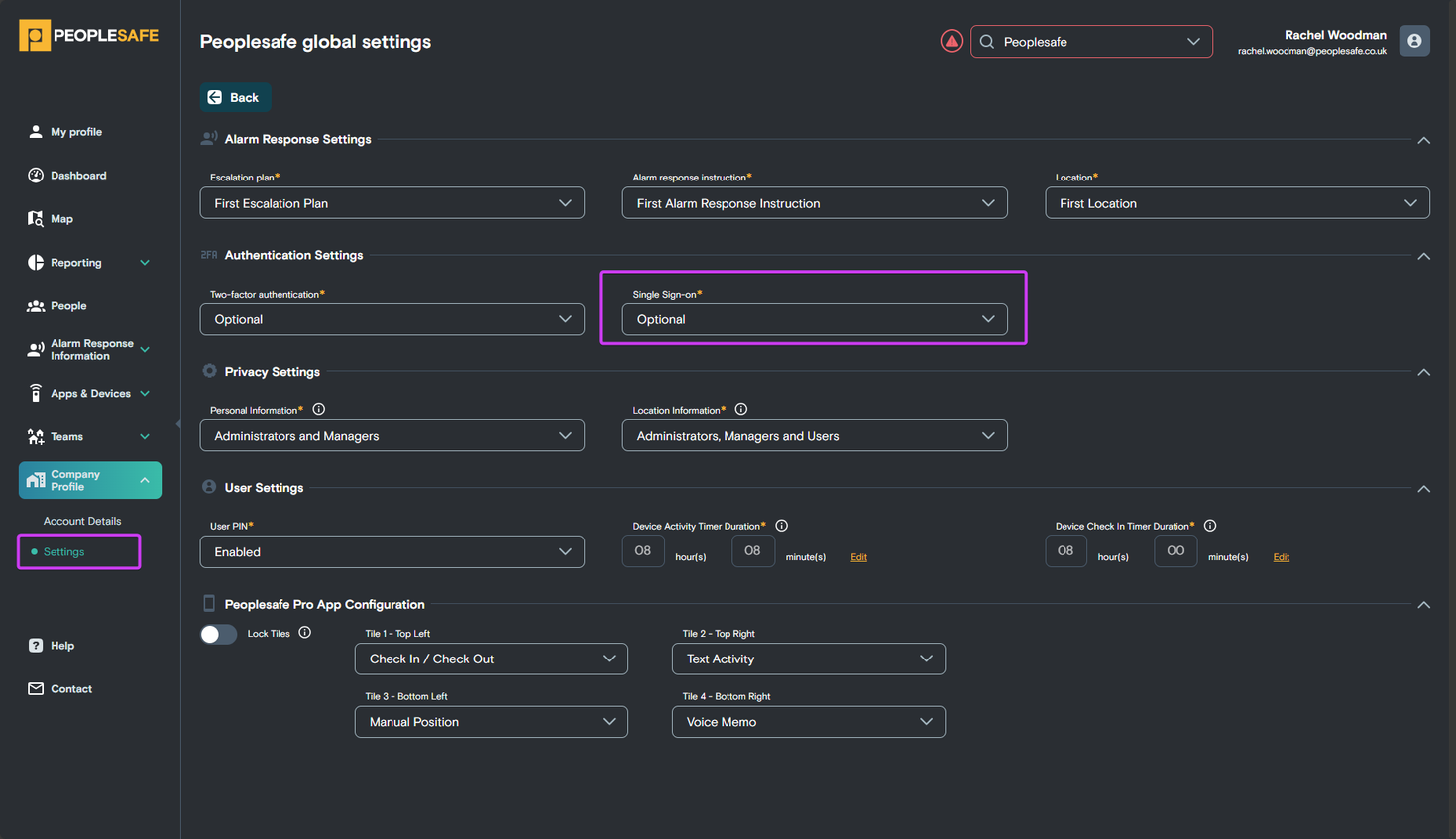This screenshot has height=839, width=1456.
Task: Click the Contact envelope icon
Action: (36, 689)
